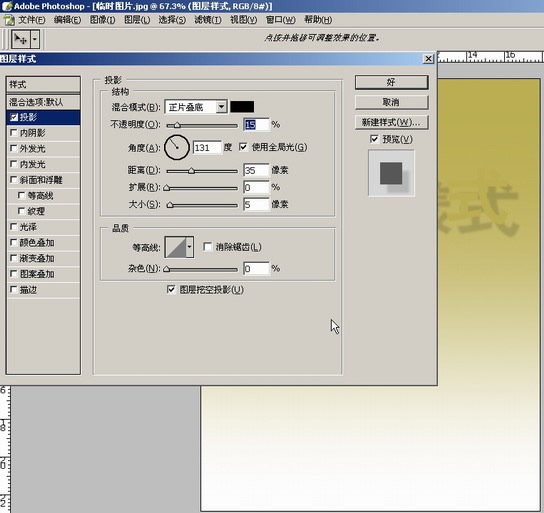544x513 pixels.
Task: Select the 样式 header in the list
Action: [x=43, y=84]
